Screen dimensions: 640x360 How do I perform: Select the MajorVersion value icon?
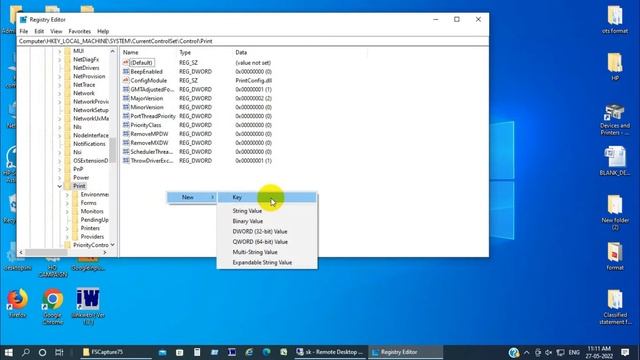pos(126,98)
